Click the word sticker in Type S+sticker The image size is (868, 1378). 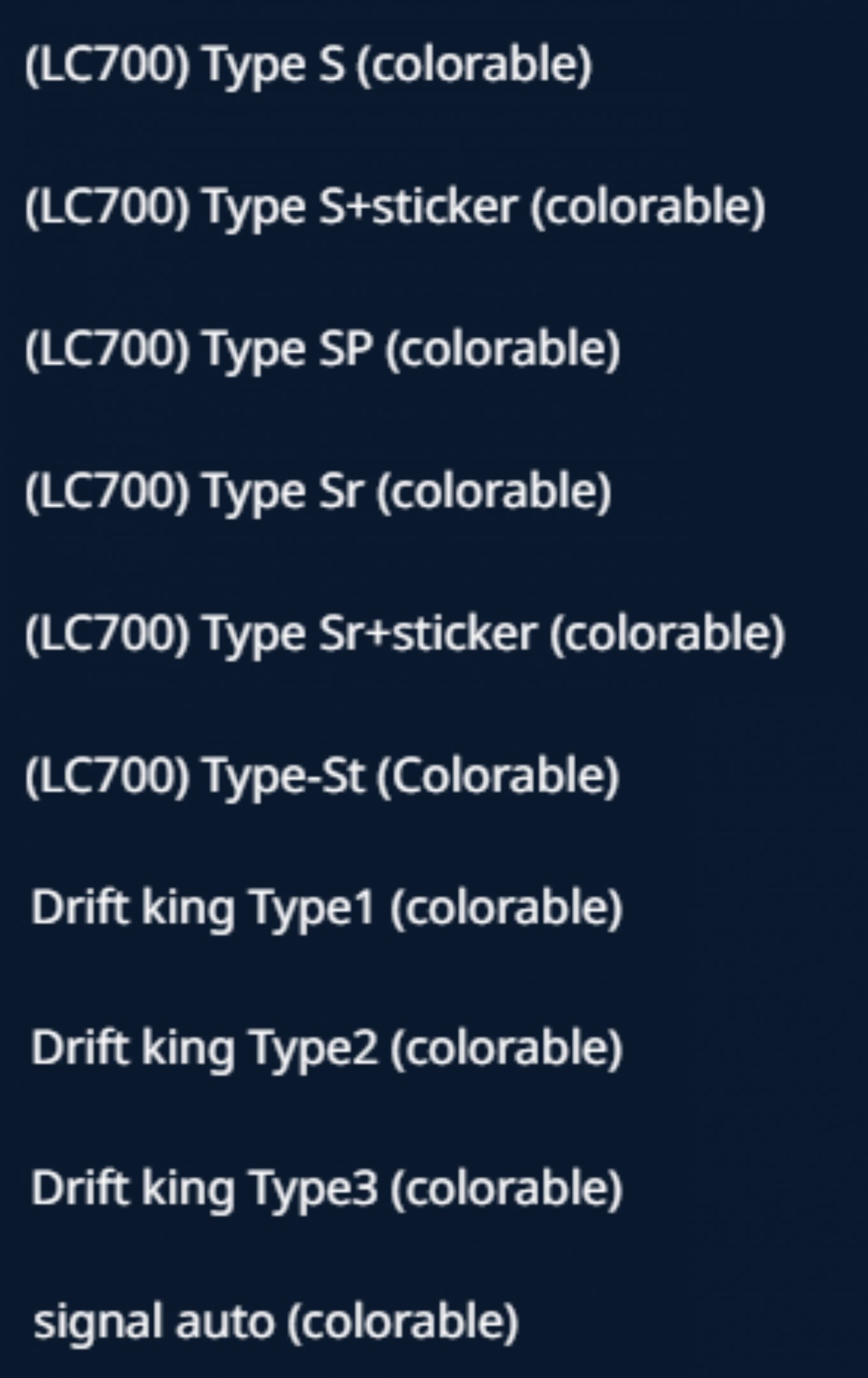tap(445, 207)
